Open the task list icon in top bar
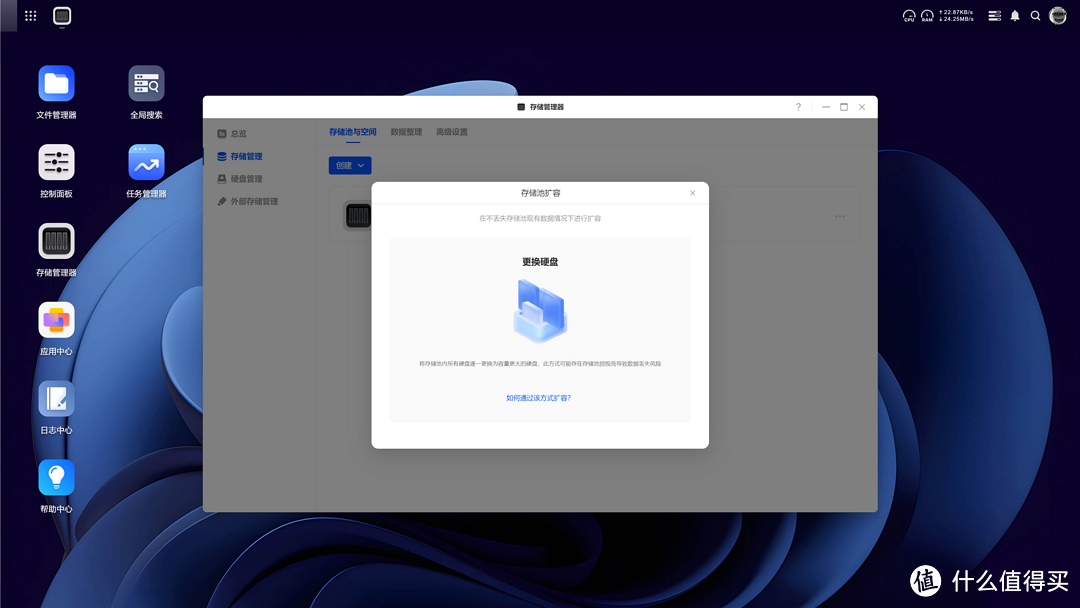The height and width of the screenshot is (608, 1080). tap(995, 16)
